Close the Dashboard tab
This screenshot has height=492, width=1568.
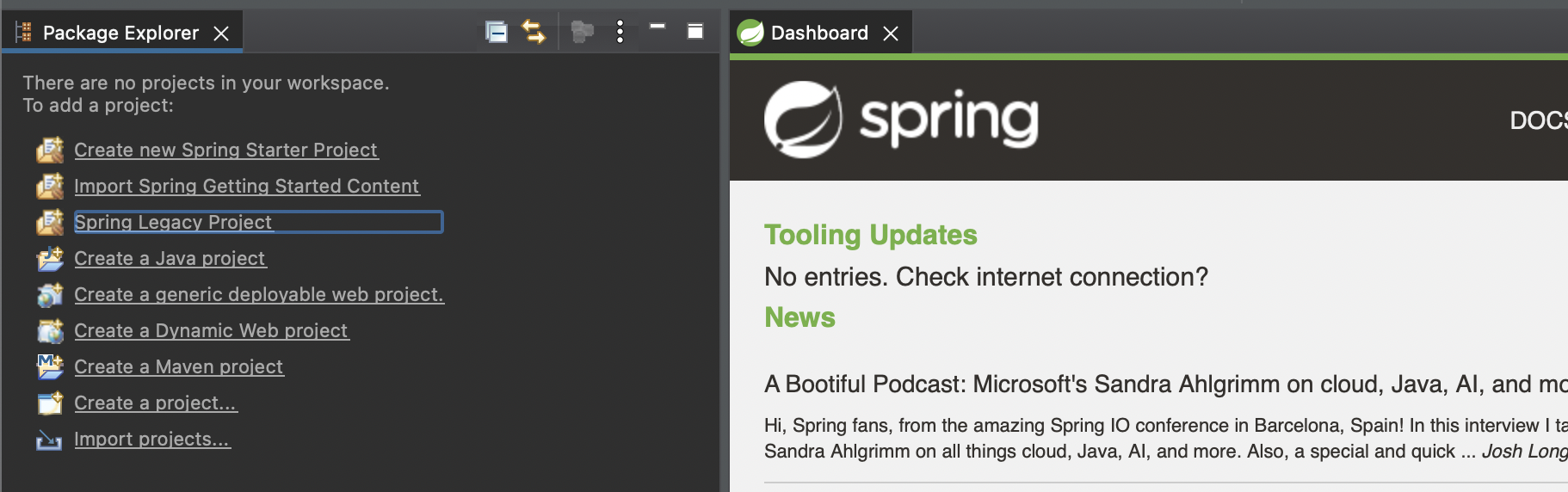point(891,34)
